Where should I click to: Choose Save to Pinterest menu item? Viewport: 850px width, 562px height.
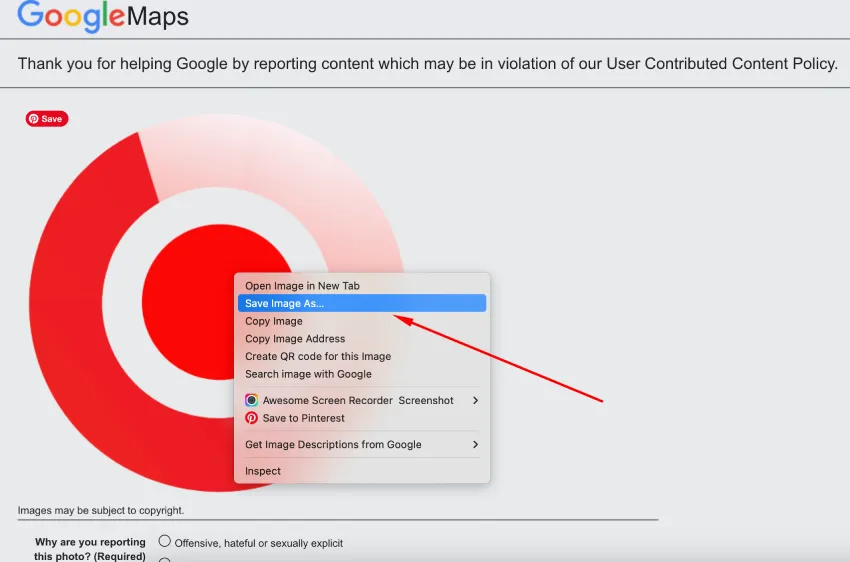pos(362,418)
